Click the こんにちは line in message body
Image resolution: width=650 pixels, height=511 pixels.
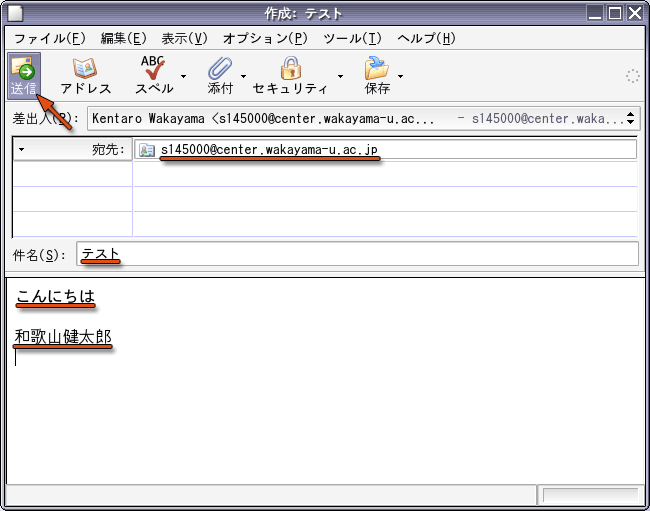(56, 296)
